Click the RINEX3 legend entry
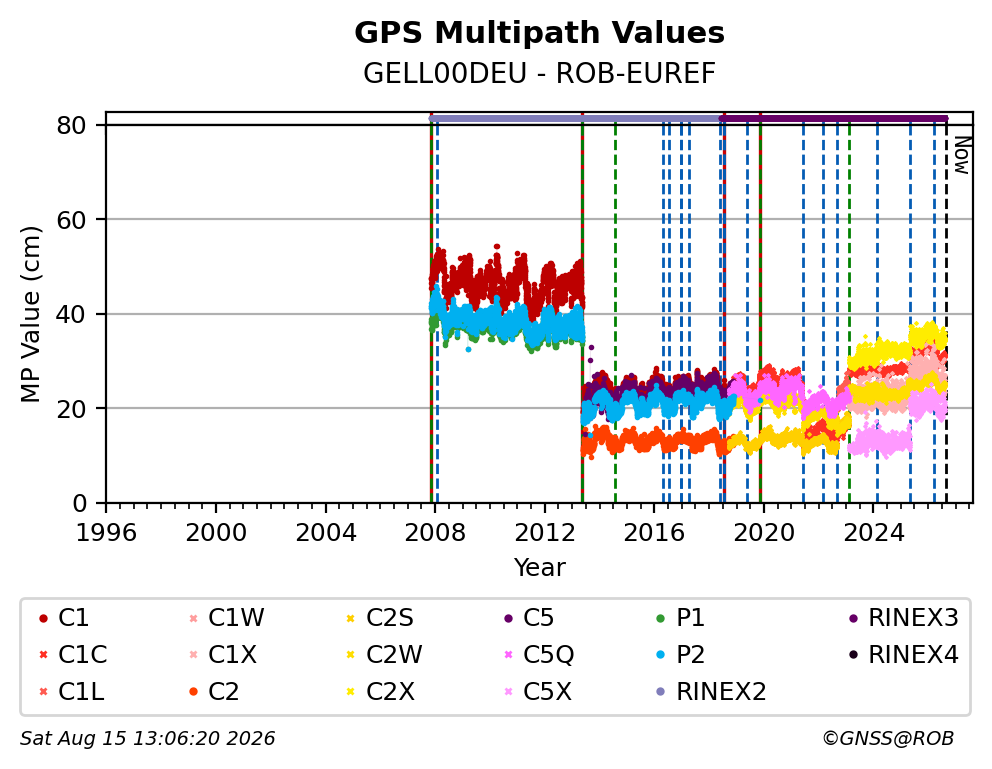Image resolution: width=992 pixels, height=769 pixels. pos(904,618)
